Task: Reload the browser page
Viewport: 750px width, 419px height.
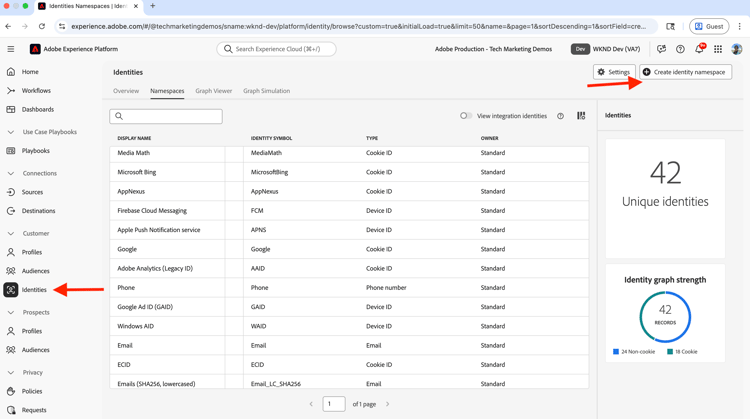Action: [42, 26]
